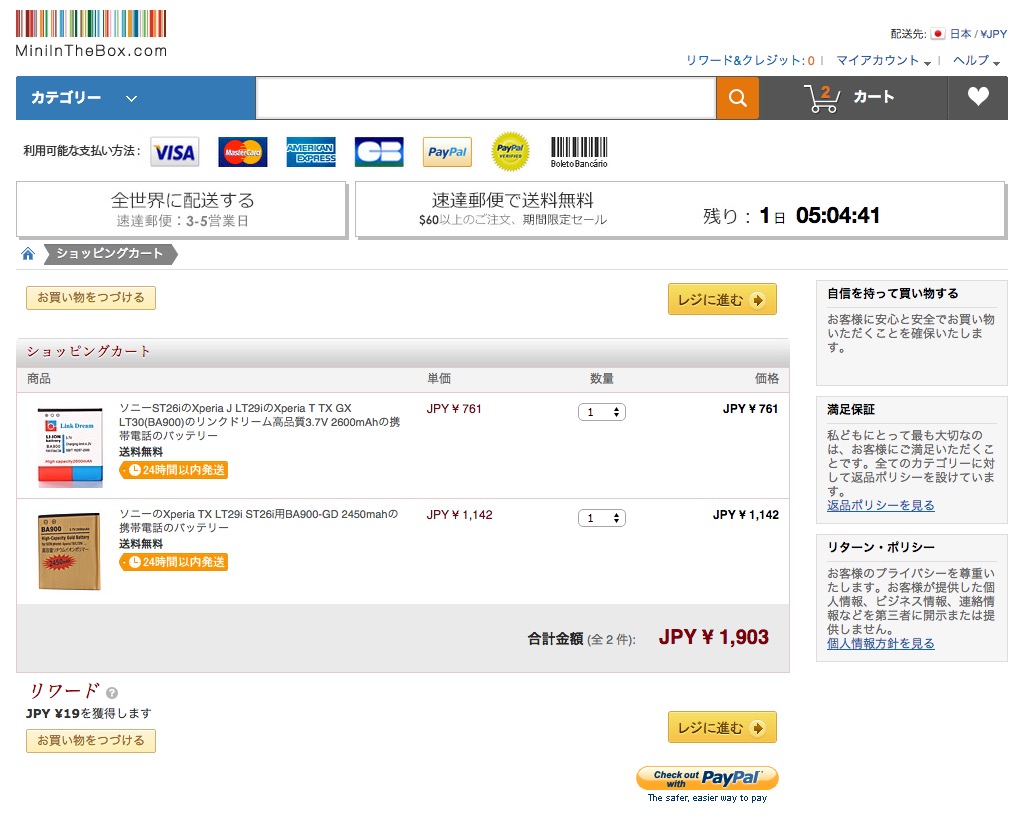Open 個人情報方針を見る link
The width and height of the screenshot is (1027, 821).
pyautogui.click(x=880, y=643)
